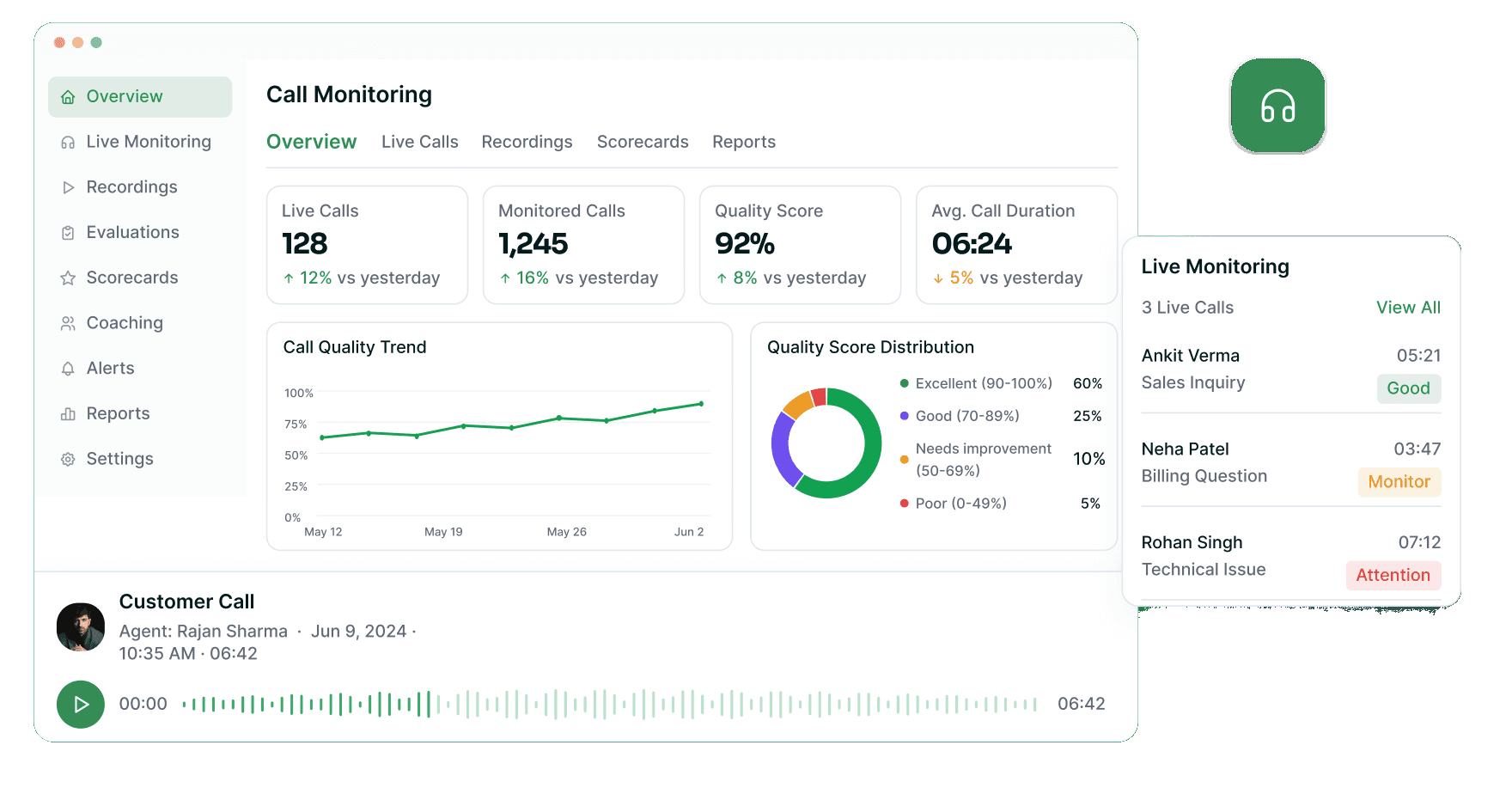Click the large green headset app icon
Screen dimensions: 1512x788
tap(1277, 107)
